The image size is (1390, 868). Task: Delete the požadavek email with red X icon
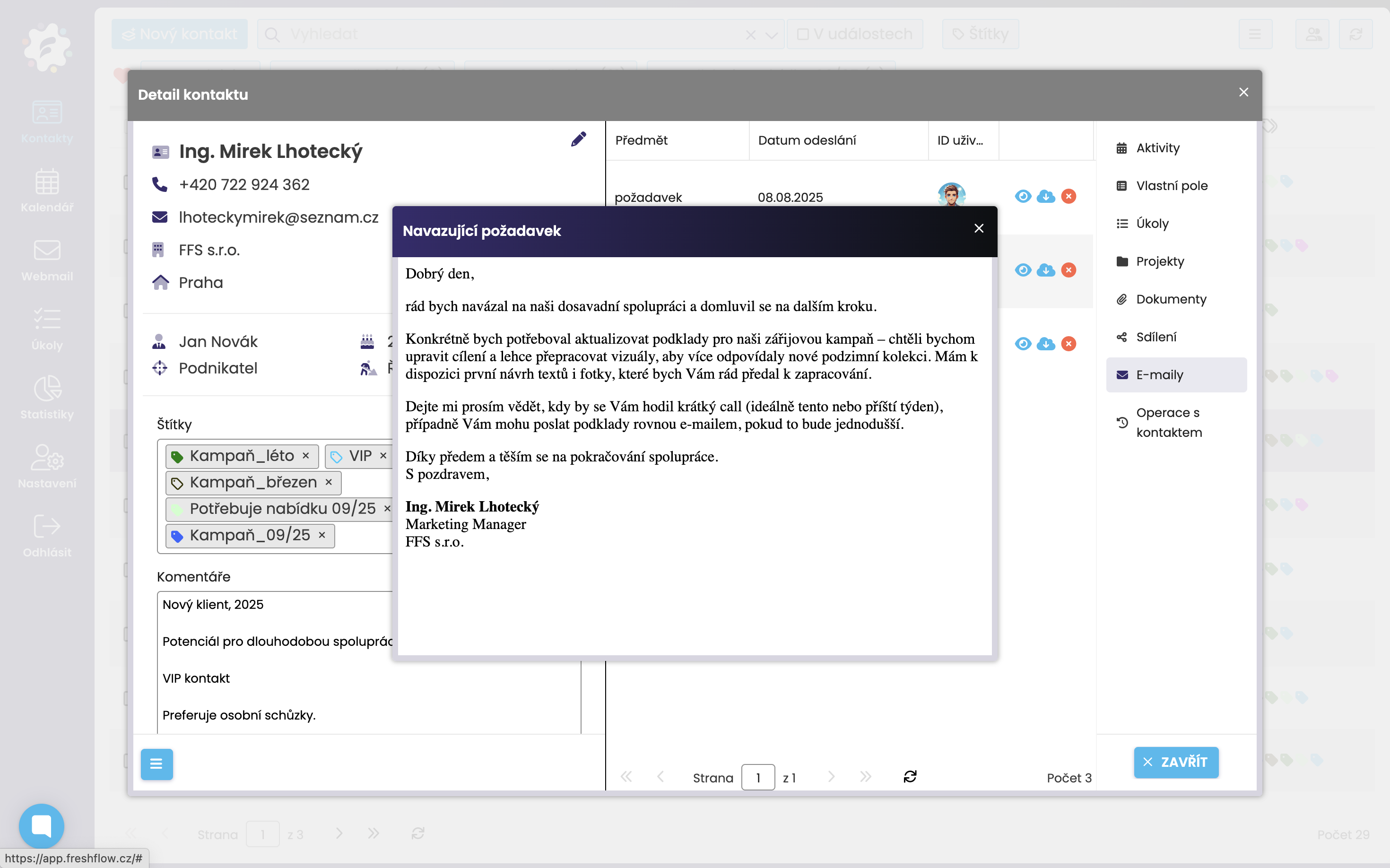click(x=1068, y=196)
